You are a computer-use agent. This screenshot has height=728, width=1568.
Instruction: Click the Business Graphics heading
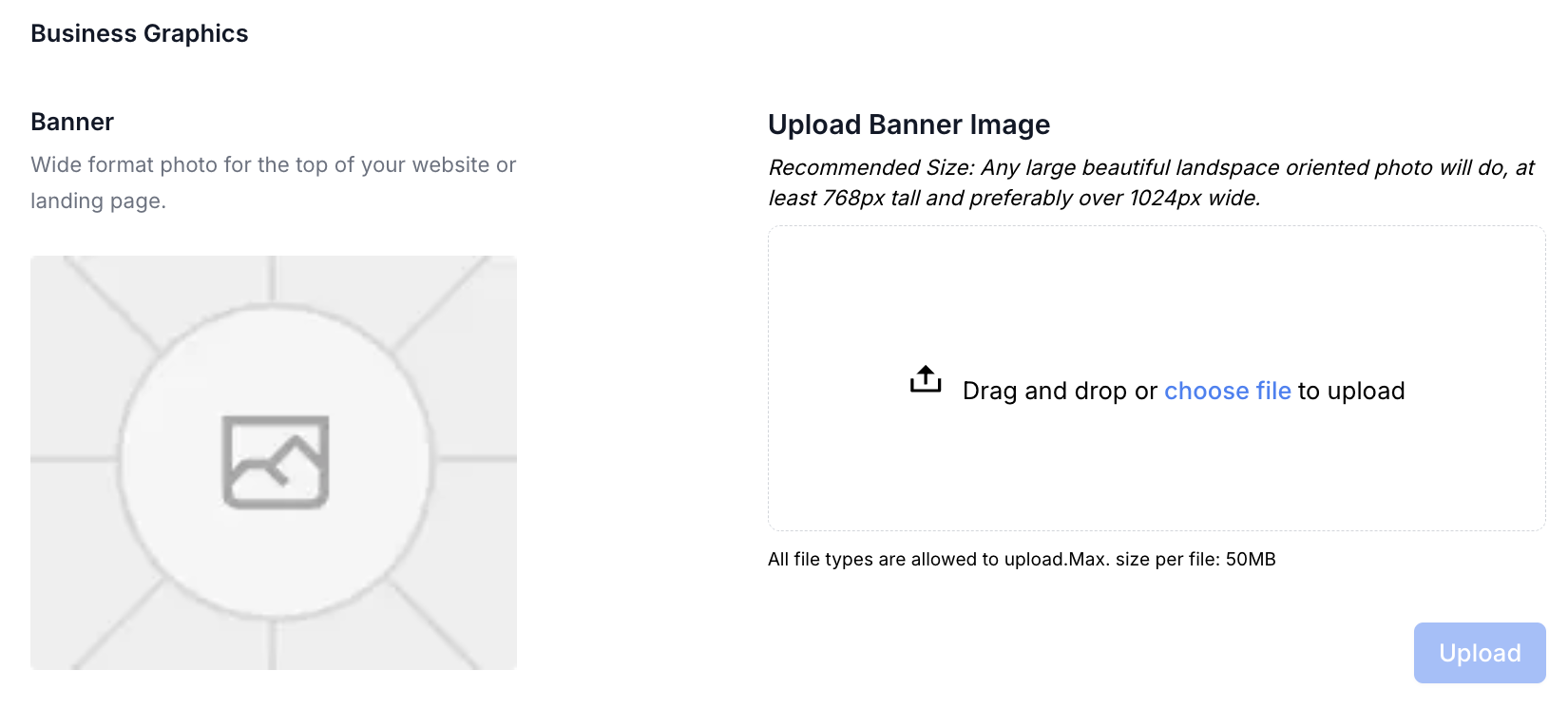click(140, 33)
